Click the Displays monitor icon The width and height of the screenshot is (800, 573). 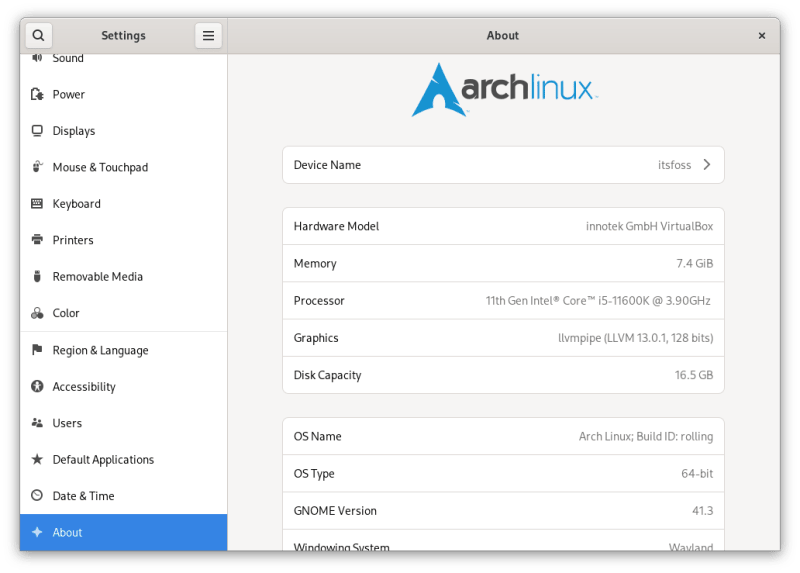click(37, 131)
